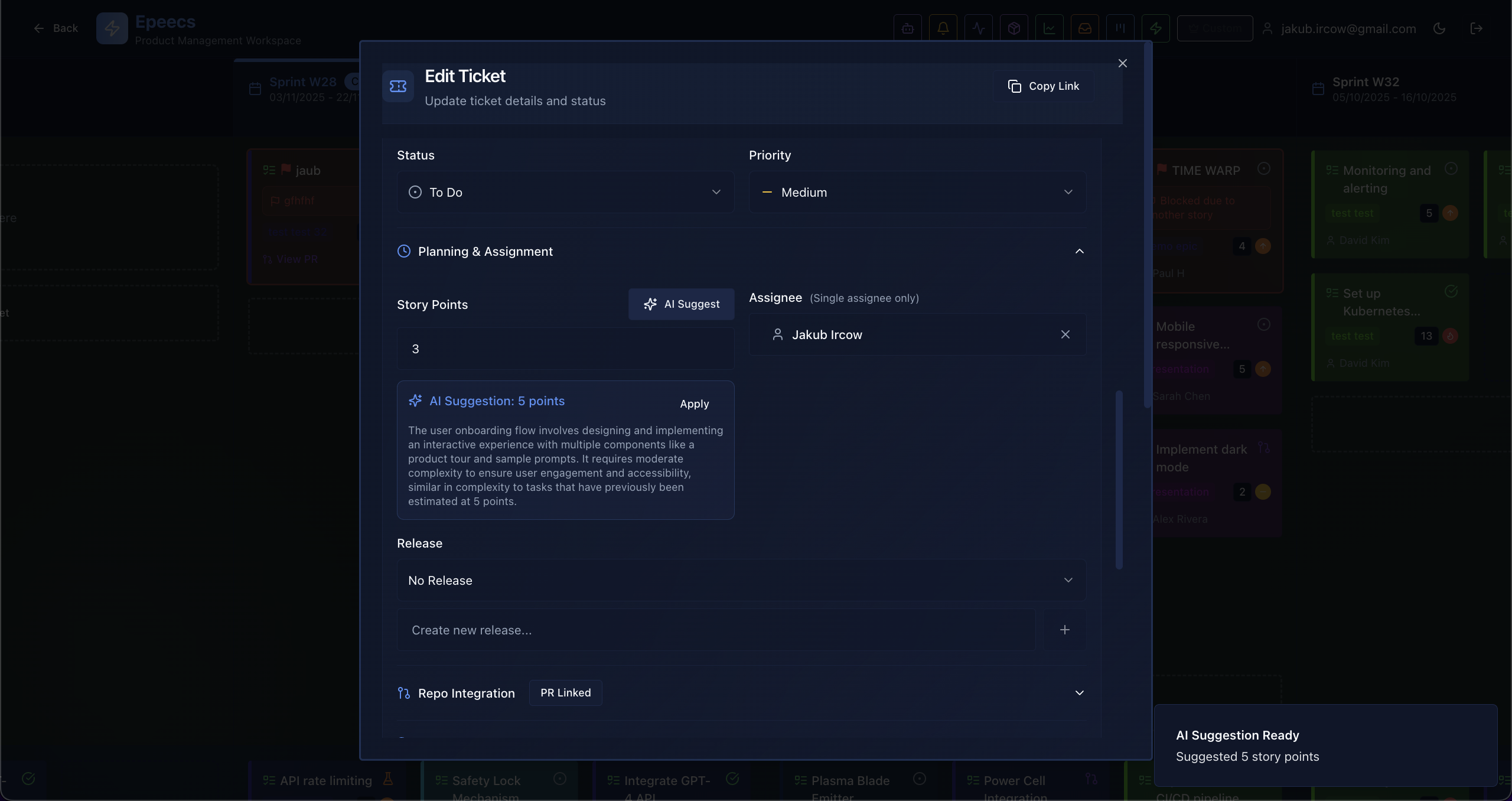The image size is (1512, 801).
Task: Click the Story Points input field
Action: click(x=565, y=349)
